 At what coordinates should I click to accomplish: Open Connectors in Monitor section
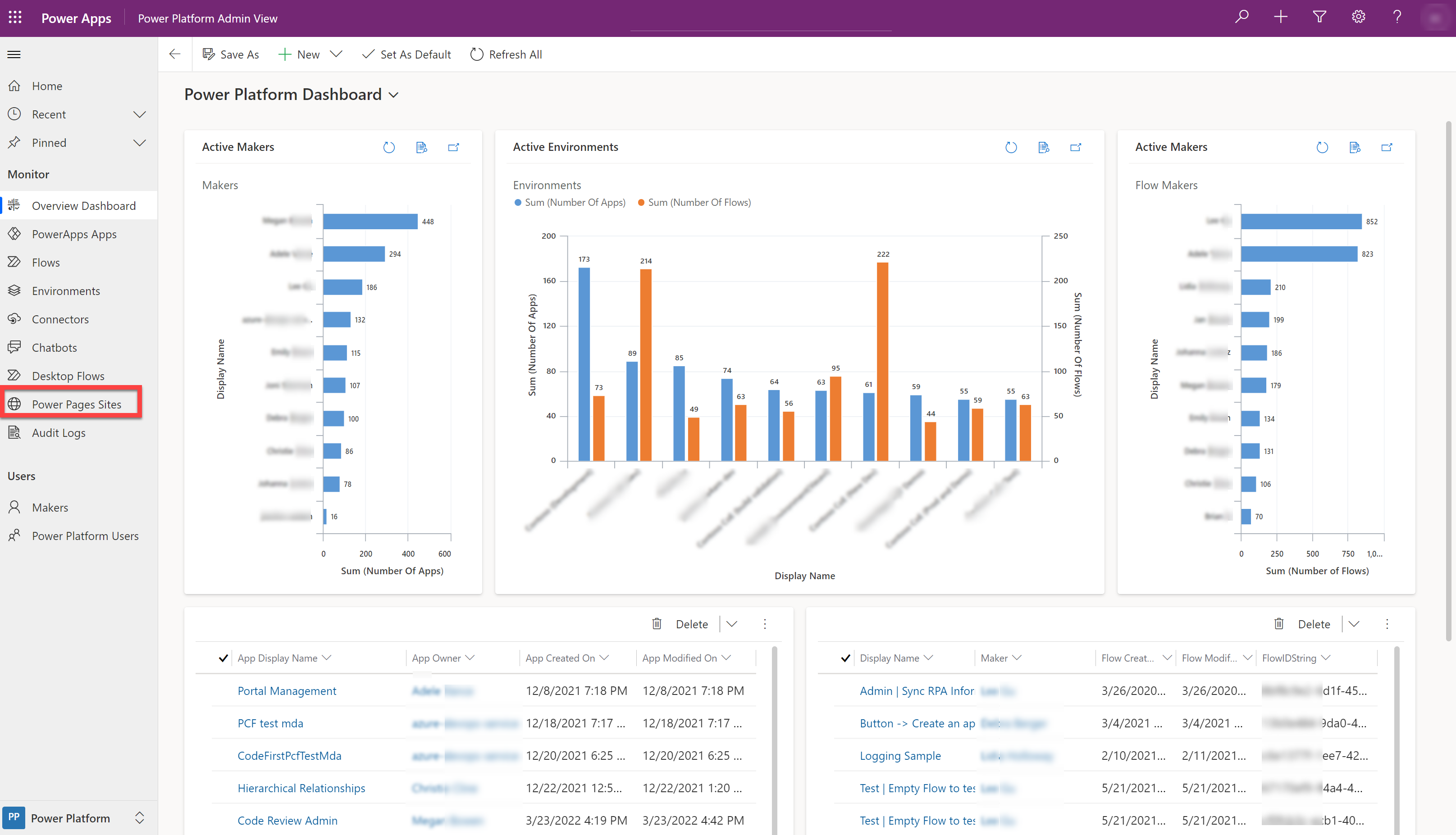point(60,318)
